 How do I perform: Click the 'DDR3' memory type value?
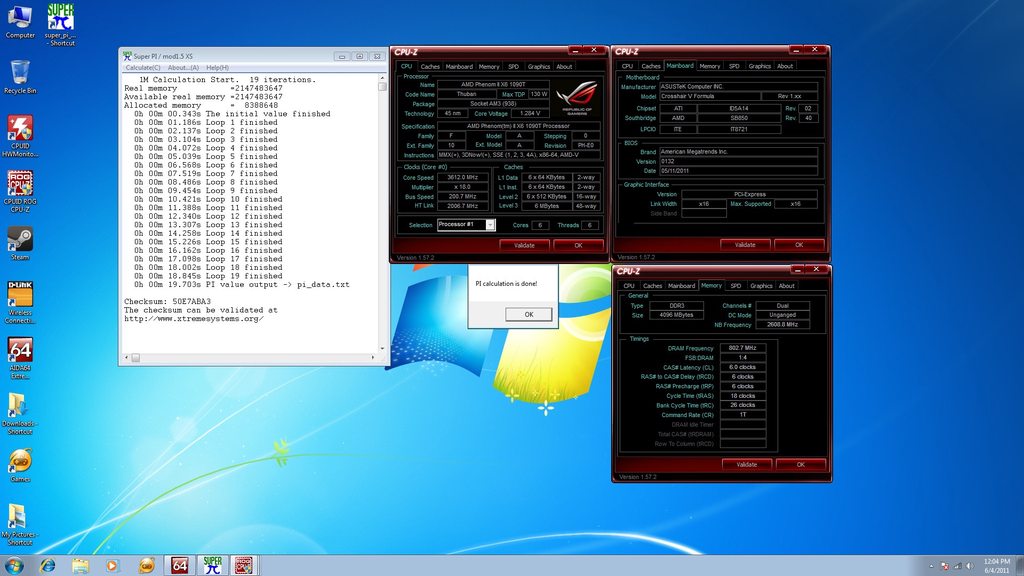coord(676,306)
